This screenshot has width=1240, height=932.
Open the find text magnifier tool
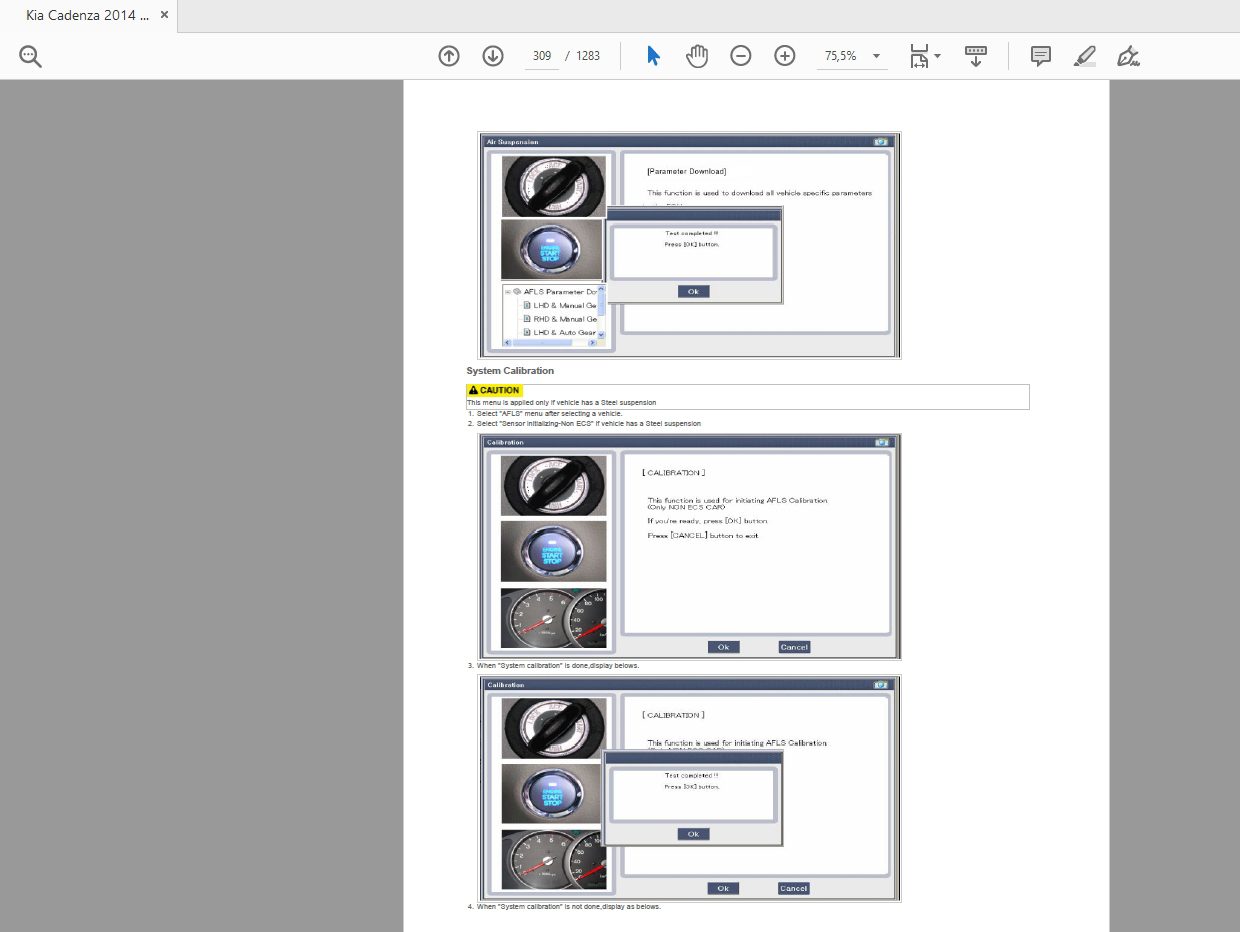30,57
